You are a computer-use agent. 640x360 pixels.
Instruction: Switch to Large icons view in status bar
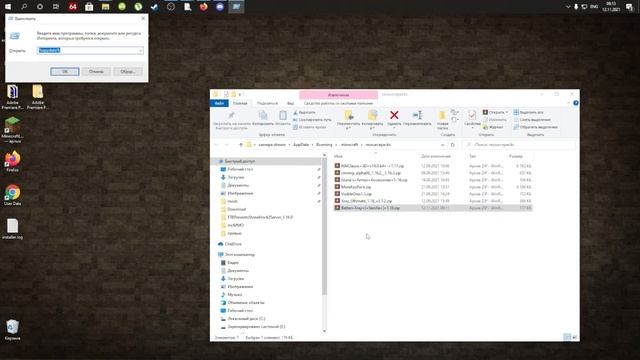575,337
